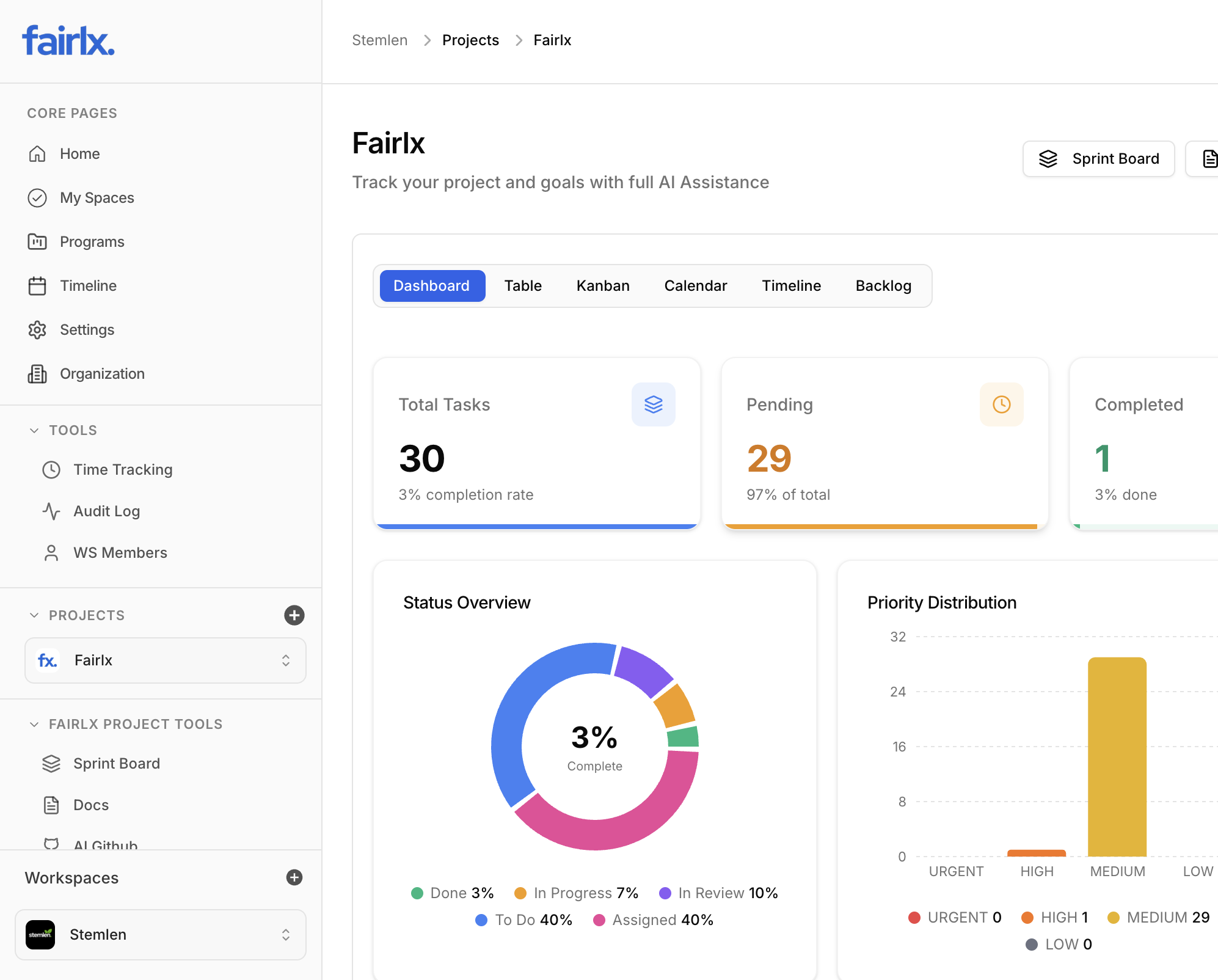Click the My Spaces checkmark icon

pos(37,198)
